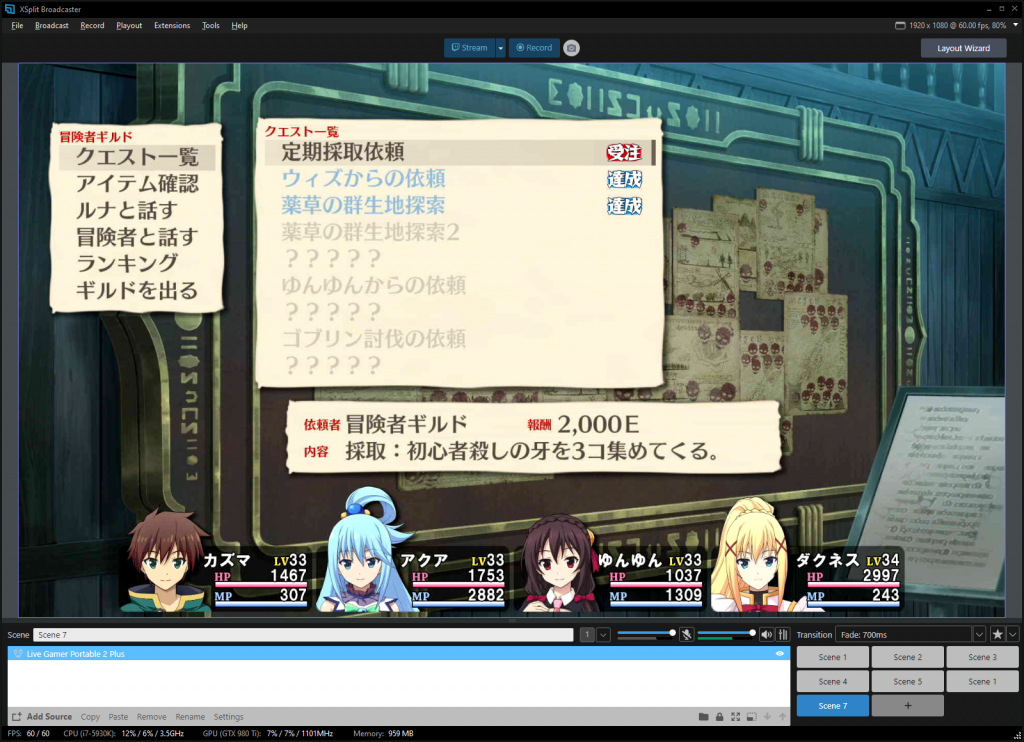Click the folder icon in the source toolbar
1024x742 pixels.
coord(703,717)
